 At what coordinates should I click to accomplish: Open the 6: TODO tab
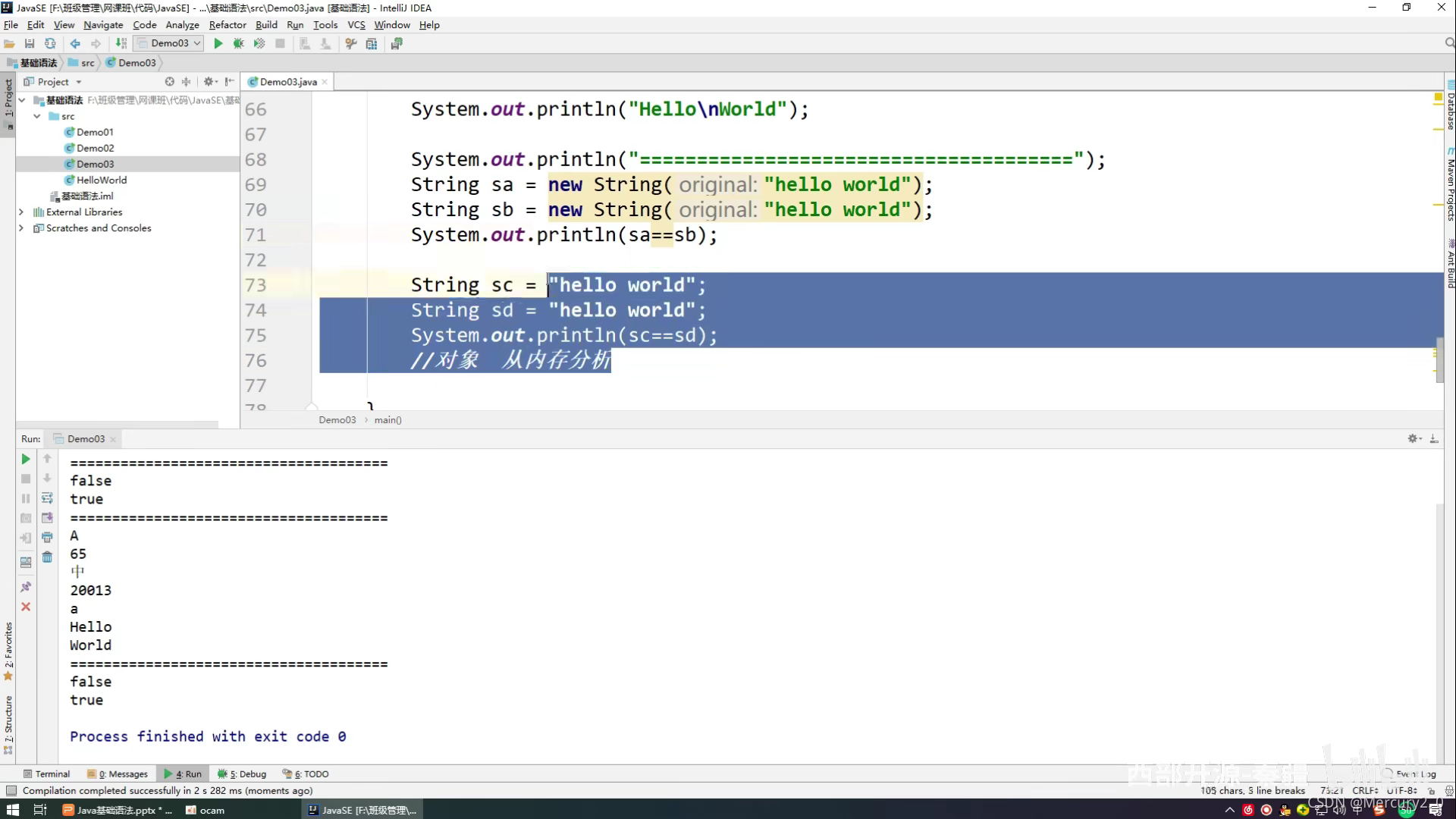pos(306,774)
